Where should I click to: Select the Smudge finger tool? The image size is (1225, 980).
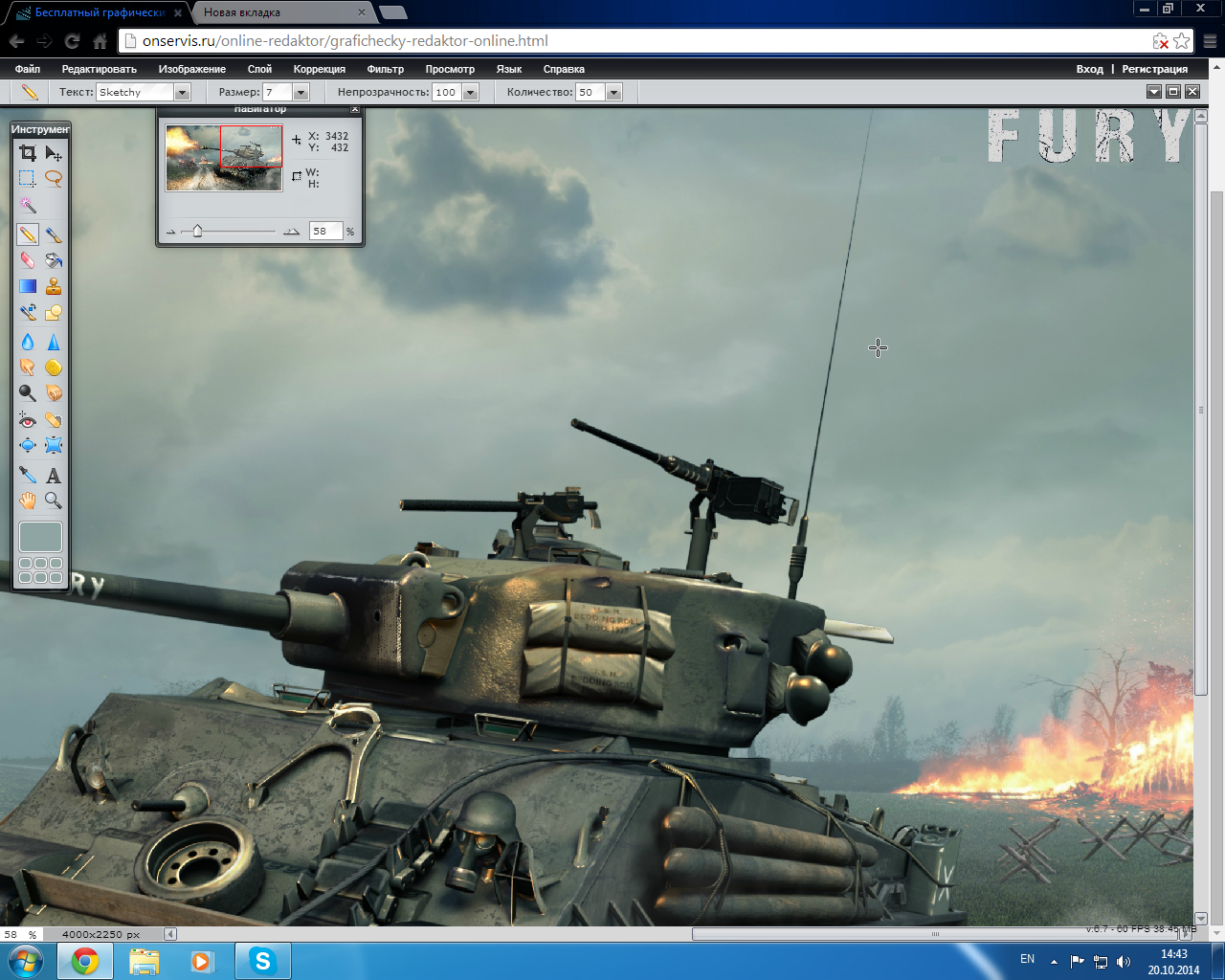point(28,367)
